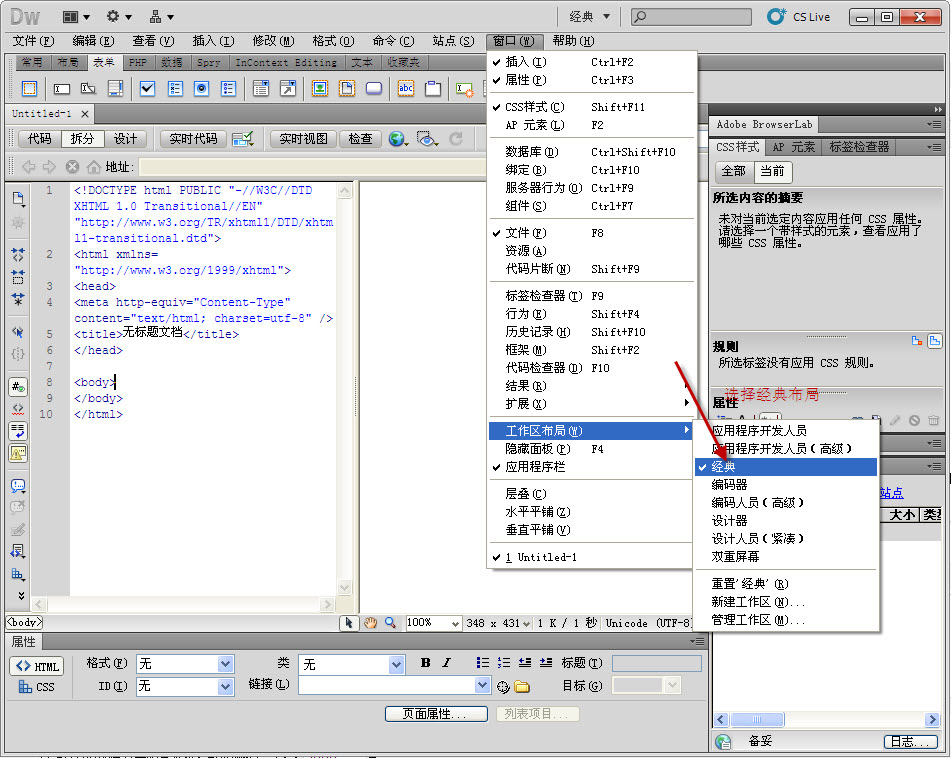Toggle line numbers in the code toolbar
This screenshot has height=758, width=951.
[18, 386]
